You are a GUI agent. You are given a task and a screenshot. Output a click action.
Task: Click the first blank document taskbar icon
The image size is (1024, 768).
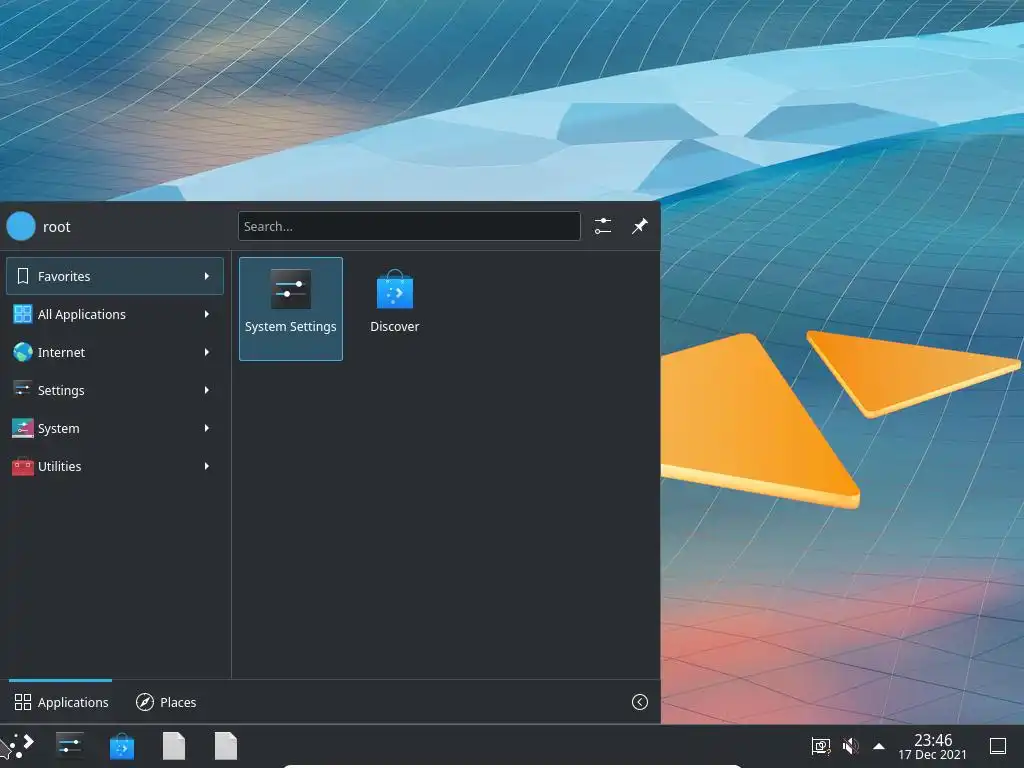[174, 746]
